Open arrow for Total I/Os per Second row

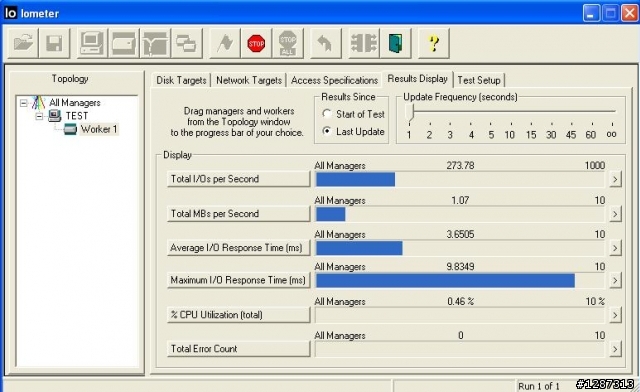[615, 179]
